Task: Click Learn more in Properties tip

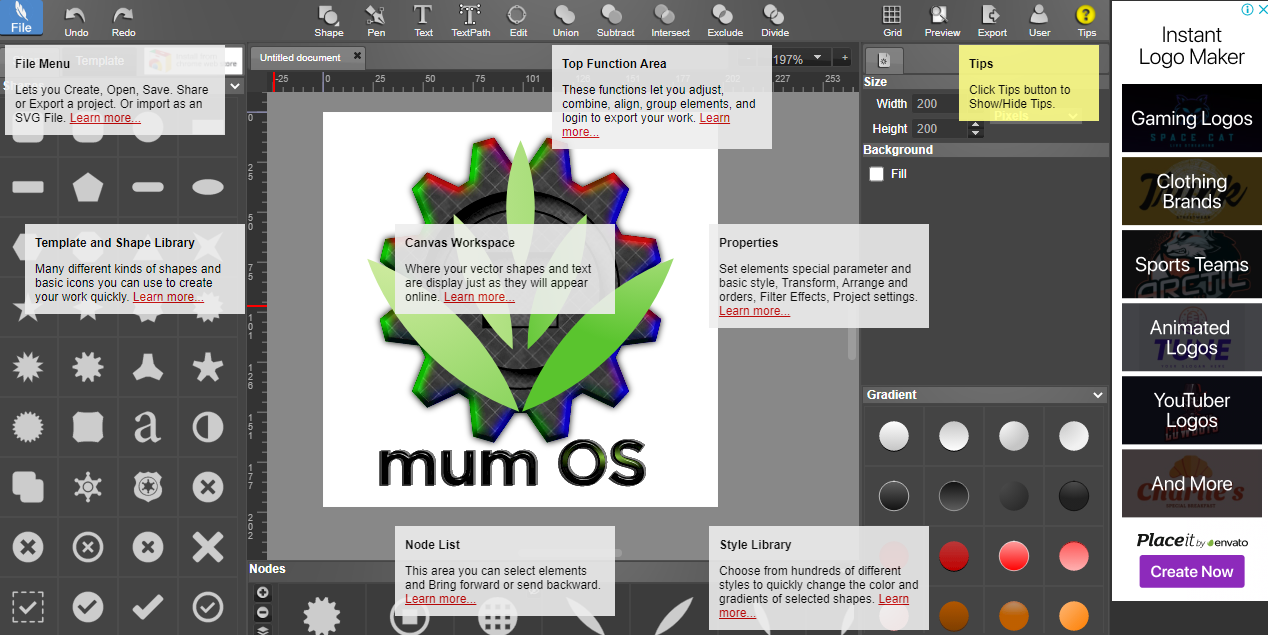Action: pyautogui.click(x=754, y=311)
